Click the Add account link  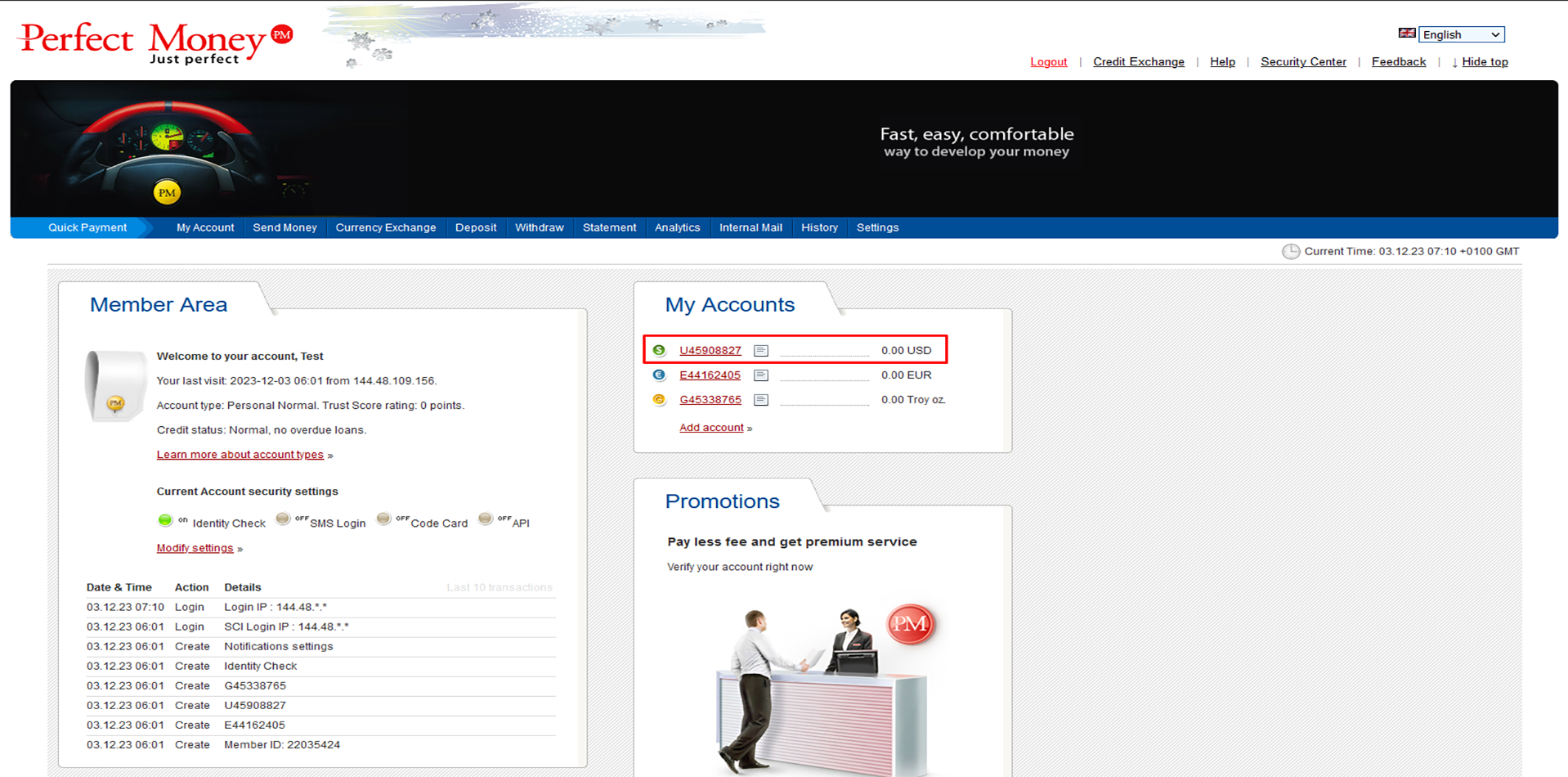click(711, 427)
